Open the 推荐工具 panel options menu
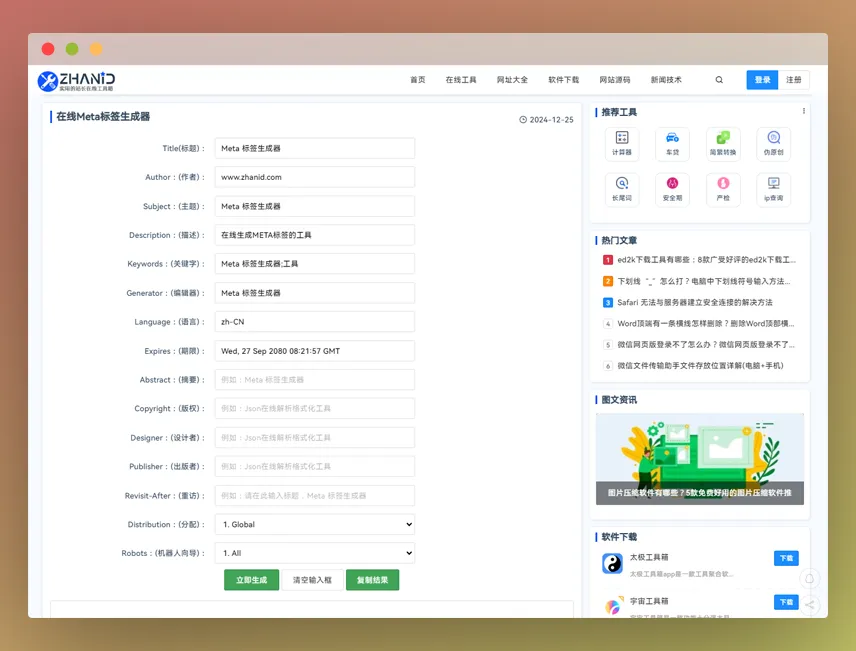This screenshot has width=856, height=651. tap(803, 110)
